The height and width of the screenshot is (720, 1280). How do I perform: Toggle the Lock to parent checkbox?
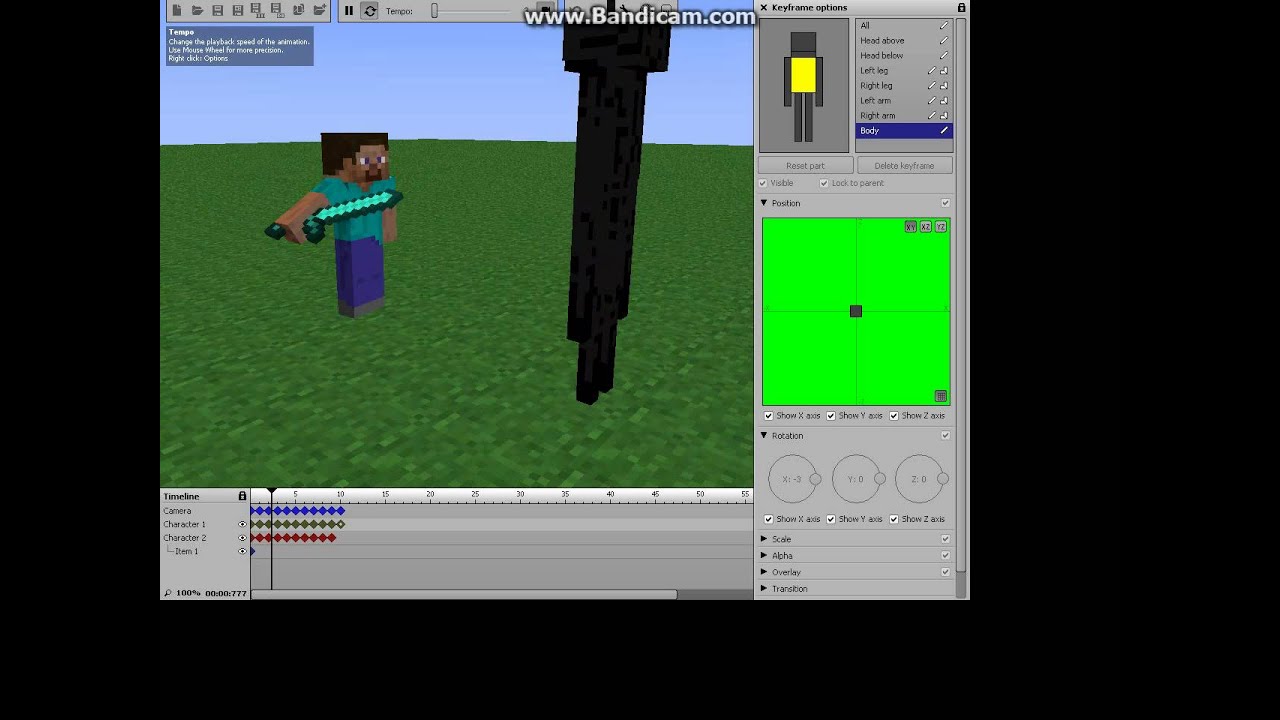pos(824,183)
